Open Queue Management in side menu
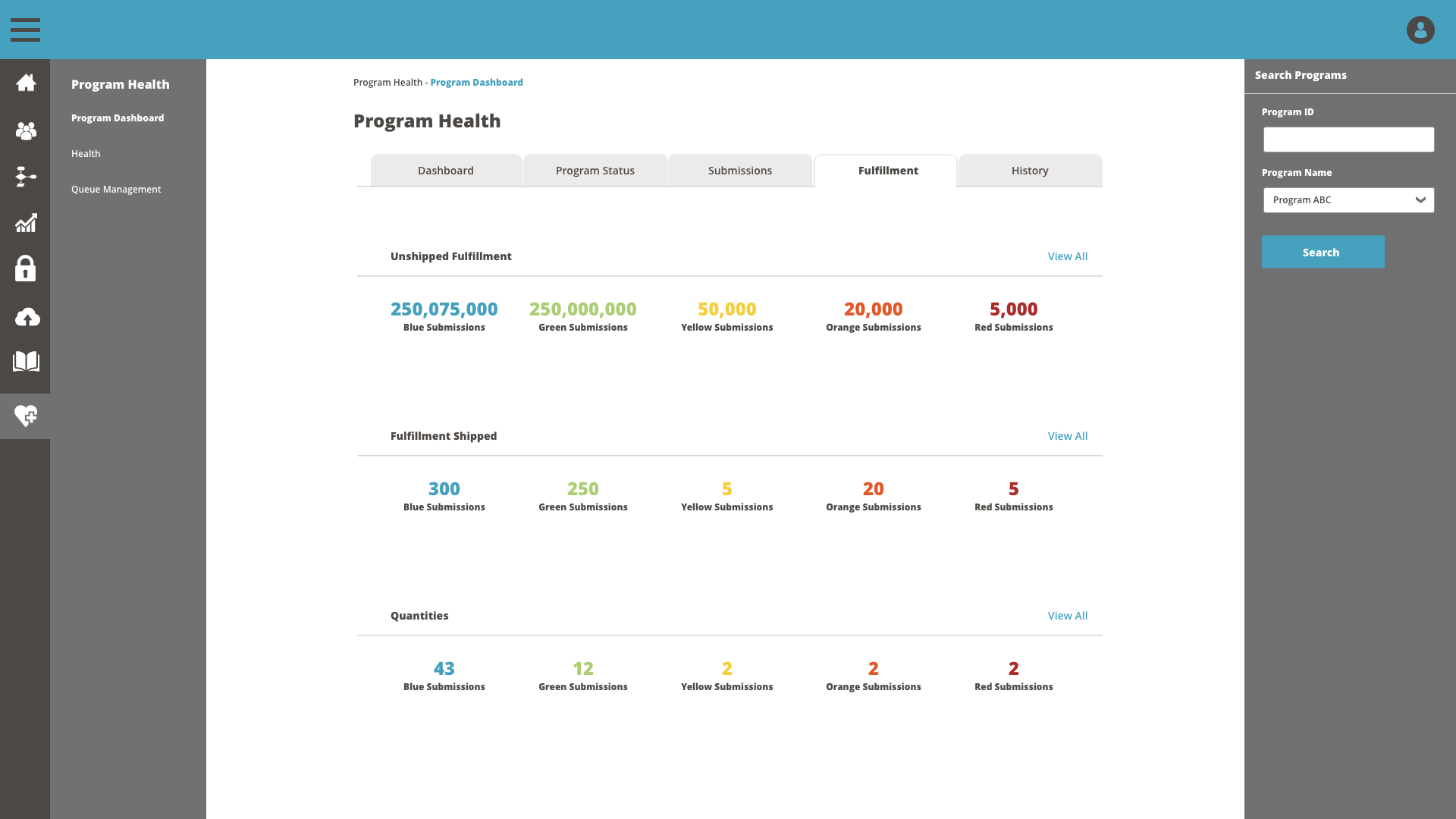This screenshot has width=1456, height=819. (116, 190)
